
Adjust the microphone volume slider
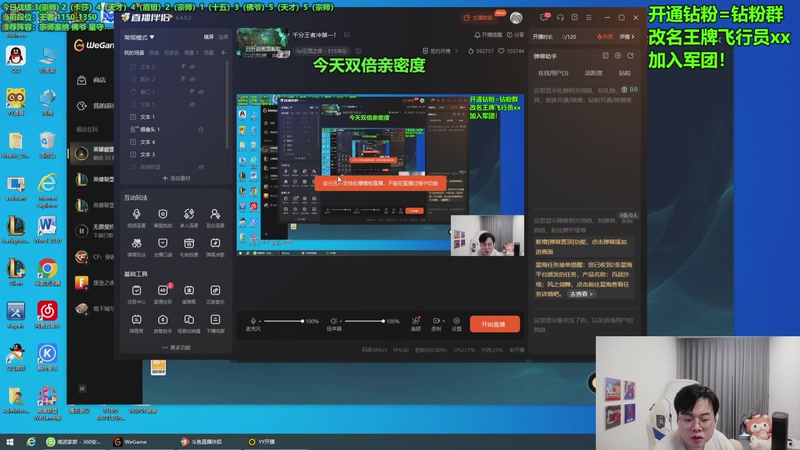(x=284, y=321)
